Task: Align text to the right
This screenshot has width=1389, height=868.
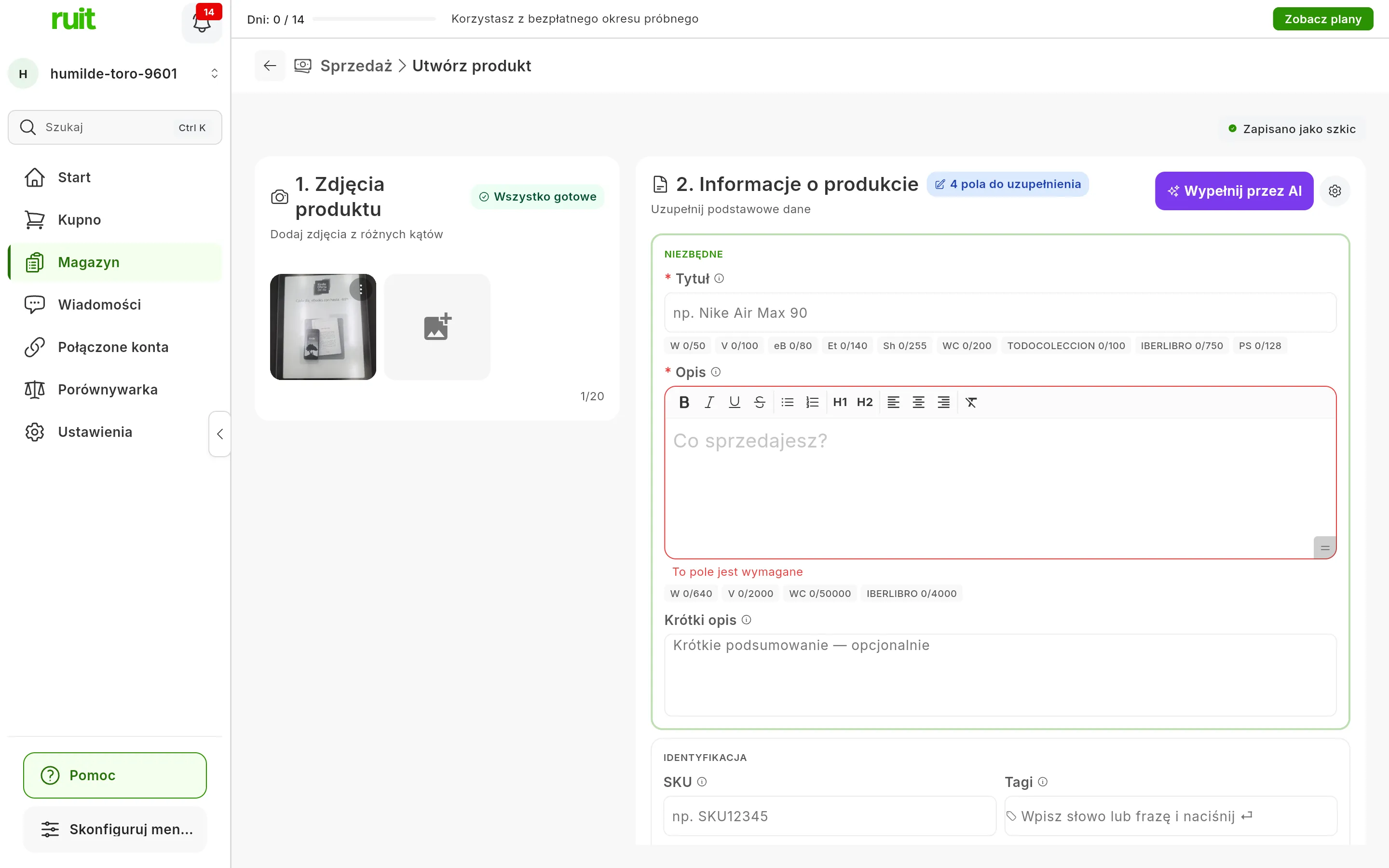Action: tap(943, 403)
